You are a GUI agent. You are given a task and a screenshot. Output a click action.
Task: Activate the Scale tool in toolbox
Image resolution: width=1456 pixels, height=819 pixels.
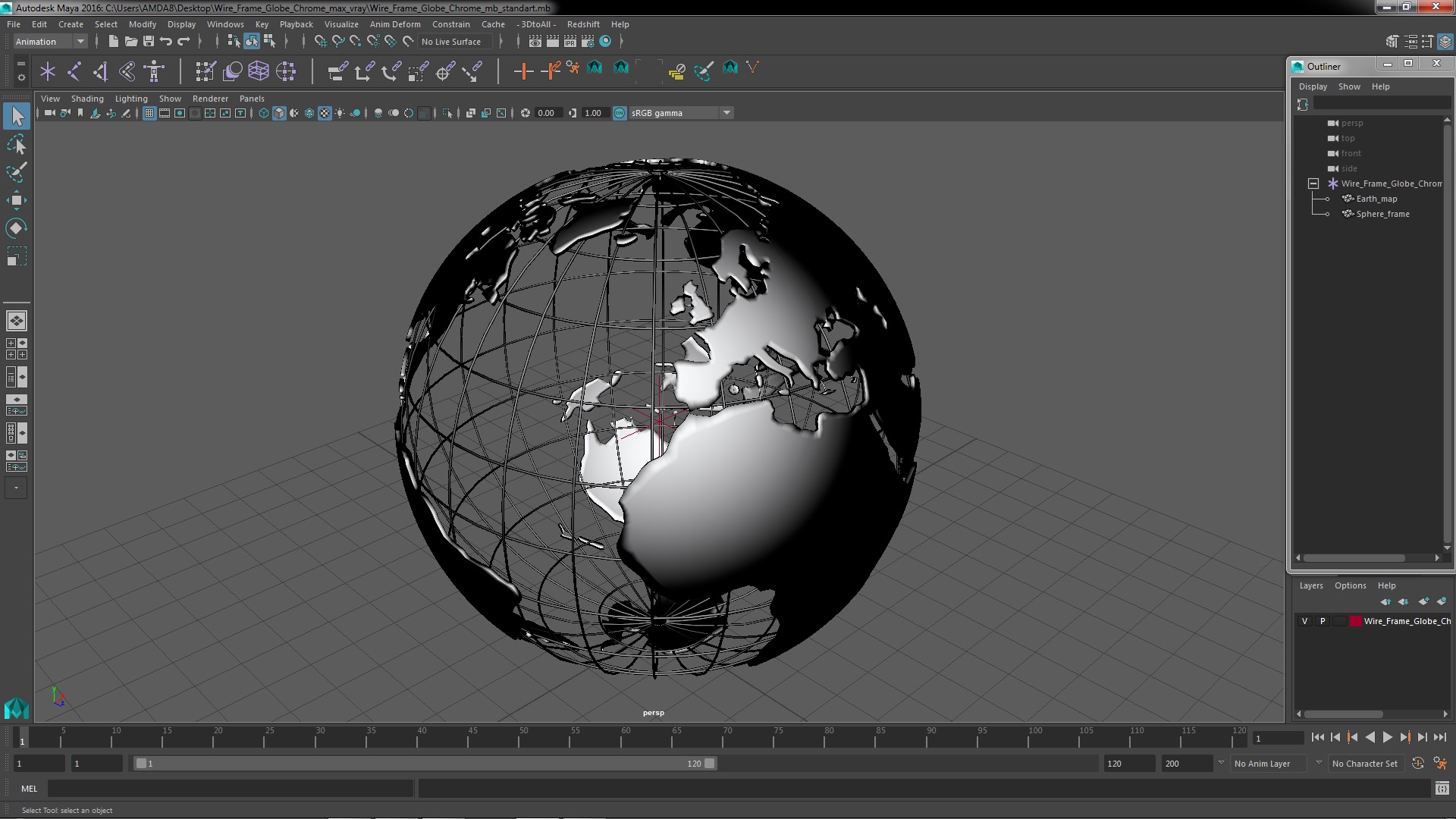click(17, 256)
